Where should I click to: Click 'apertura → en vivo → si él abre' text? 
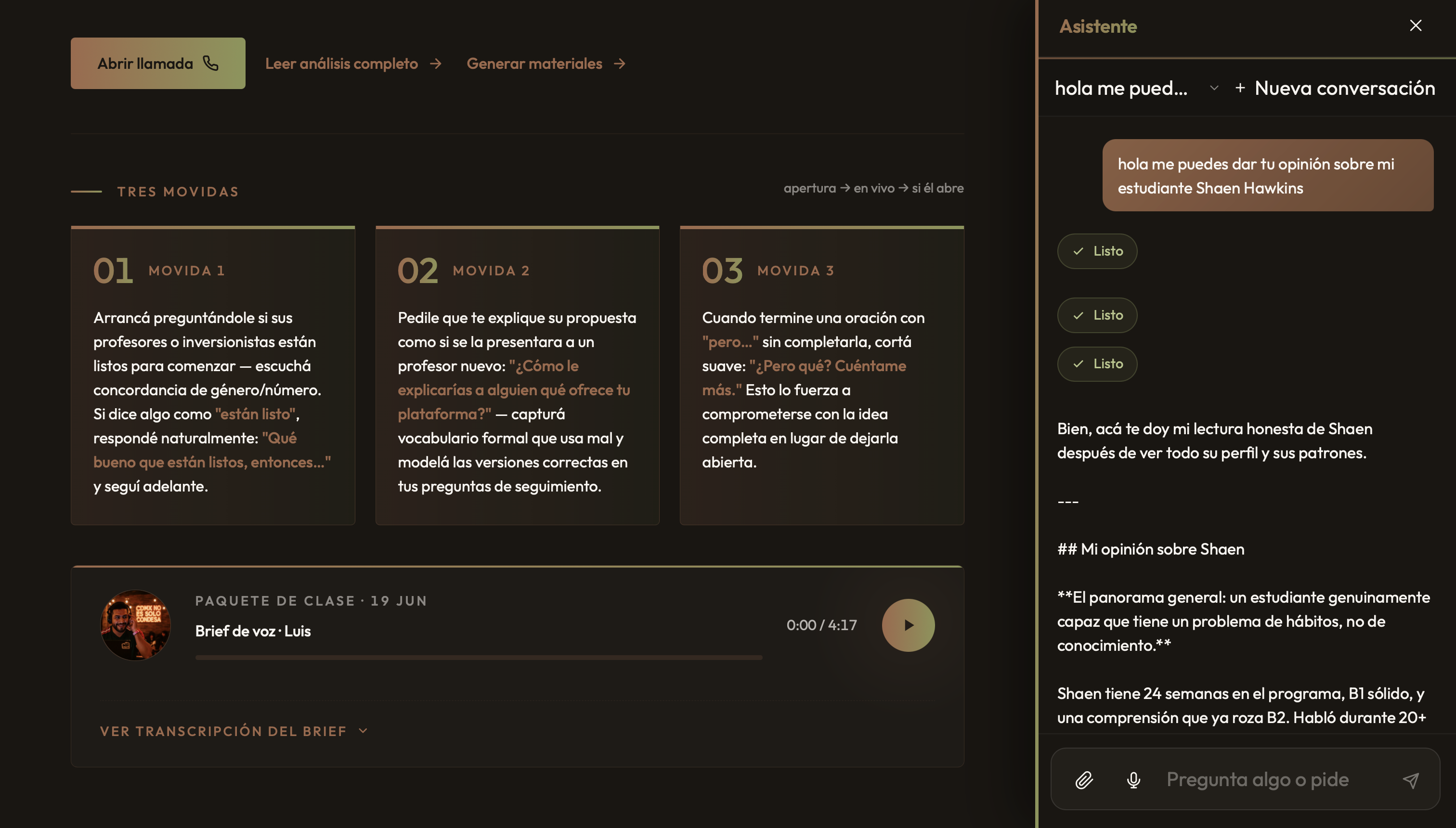coord(873,188)
